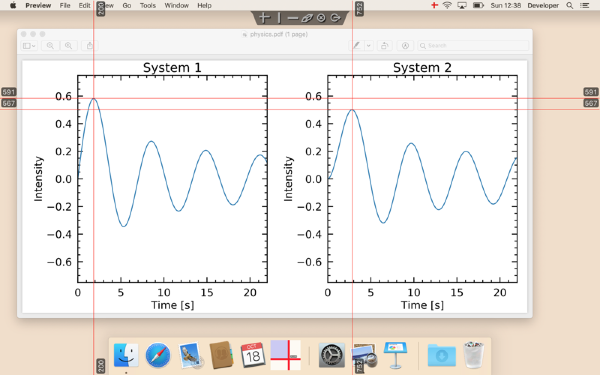Click the 752 vertical guide label at top

point(359,8)
